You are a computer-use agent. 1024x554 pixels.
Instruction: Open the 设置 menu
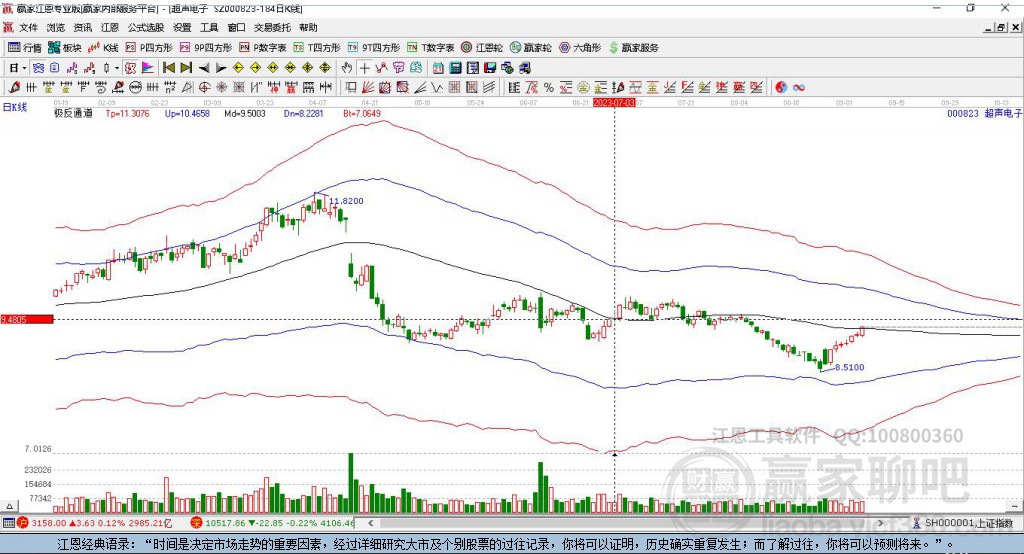tap(182, 27)
